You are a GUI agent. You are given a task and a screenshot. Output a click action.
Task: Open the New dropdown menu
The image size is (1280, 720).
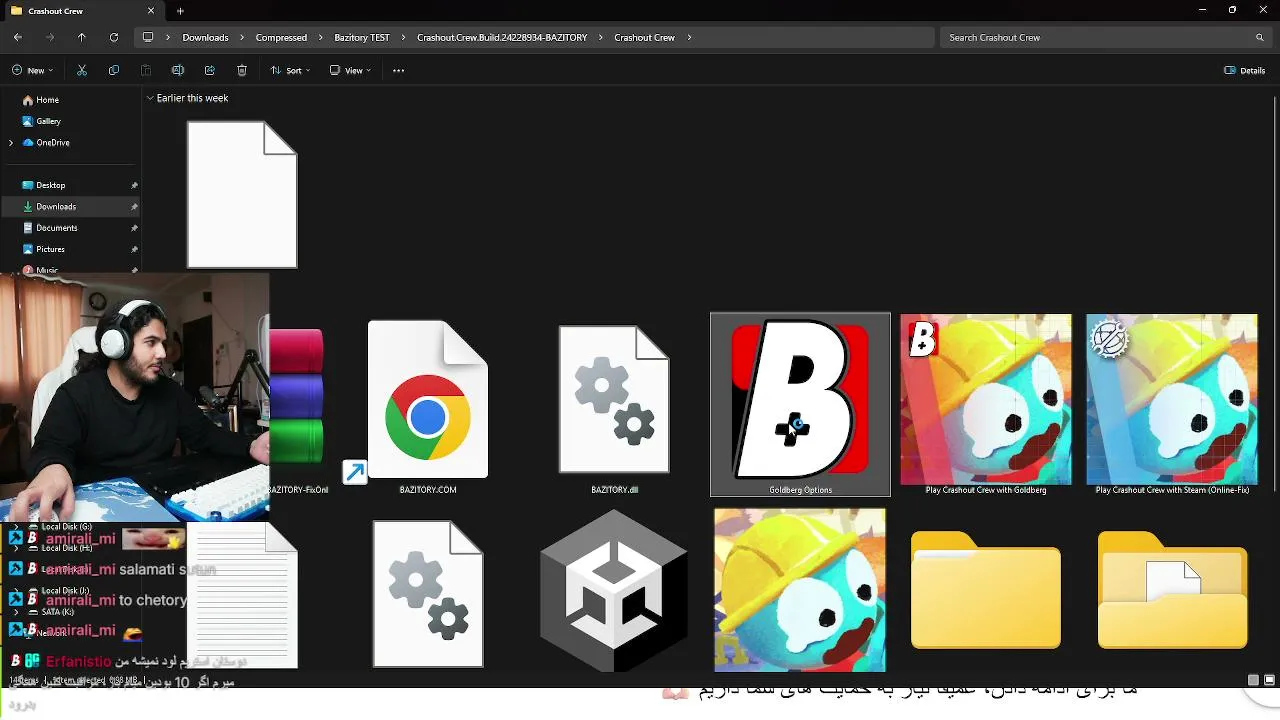[x=33, y=70]
